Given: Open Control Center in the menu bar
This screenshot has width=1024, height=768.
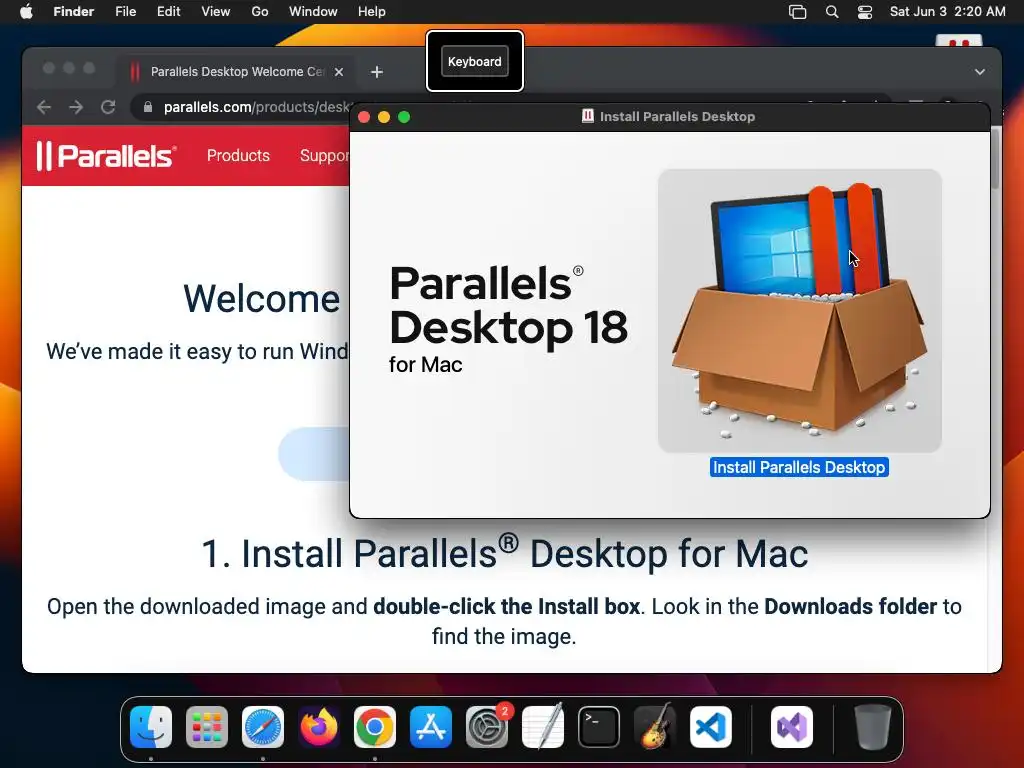Looking at the screenshot, I should click(865, 12).
